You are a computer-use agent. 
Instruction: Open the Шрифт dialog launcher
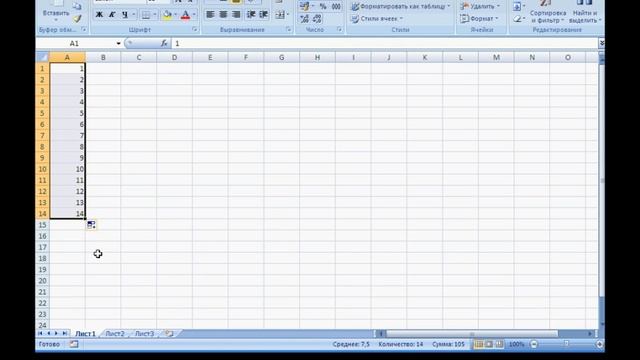194,29
